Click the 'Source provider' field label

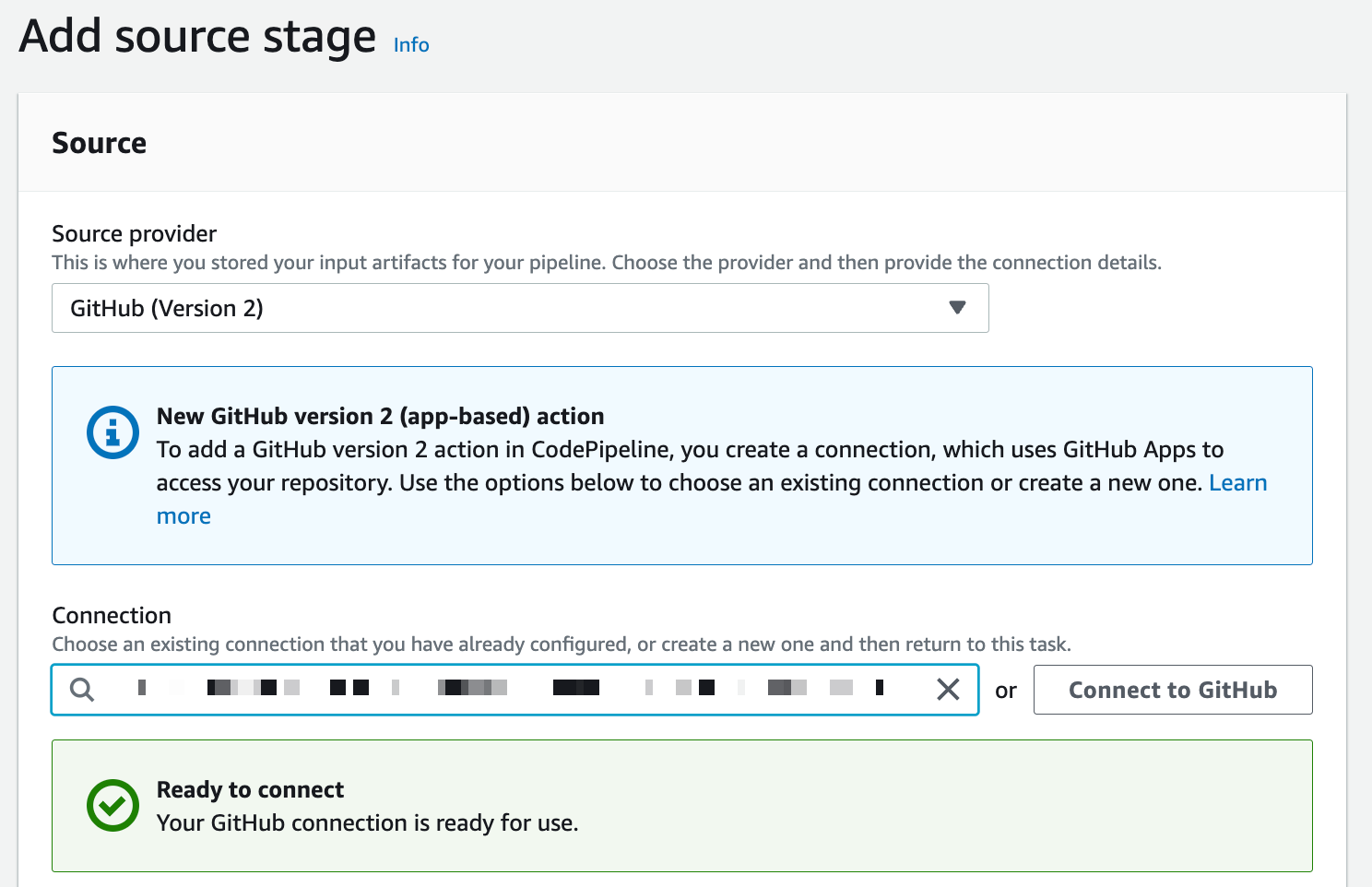click(135, 233)
